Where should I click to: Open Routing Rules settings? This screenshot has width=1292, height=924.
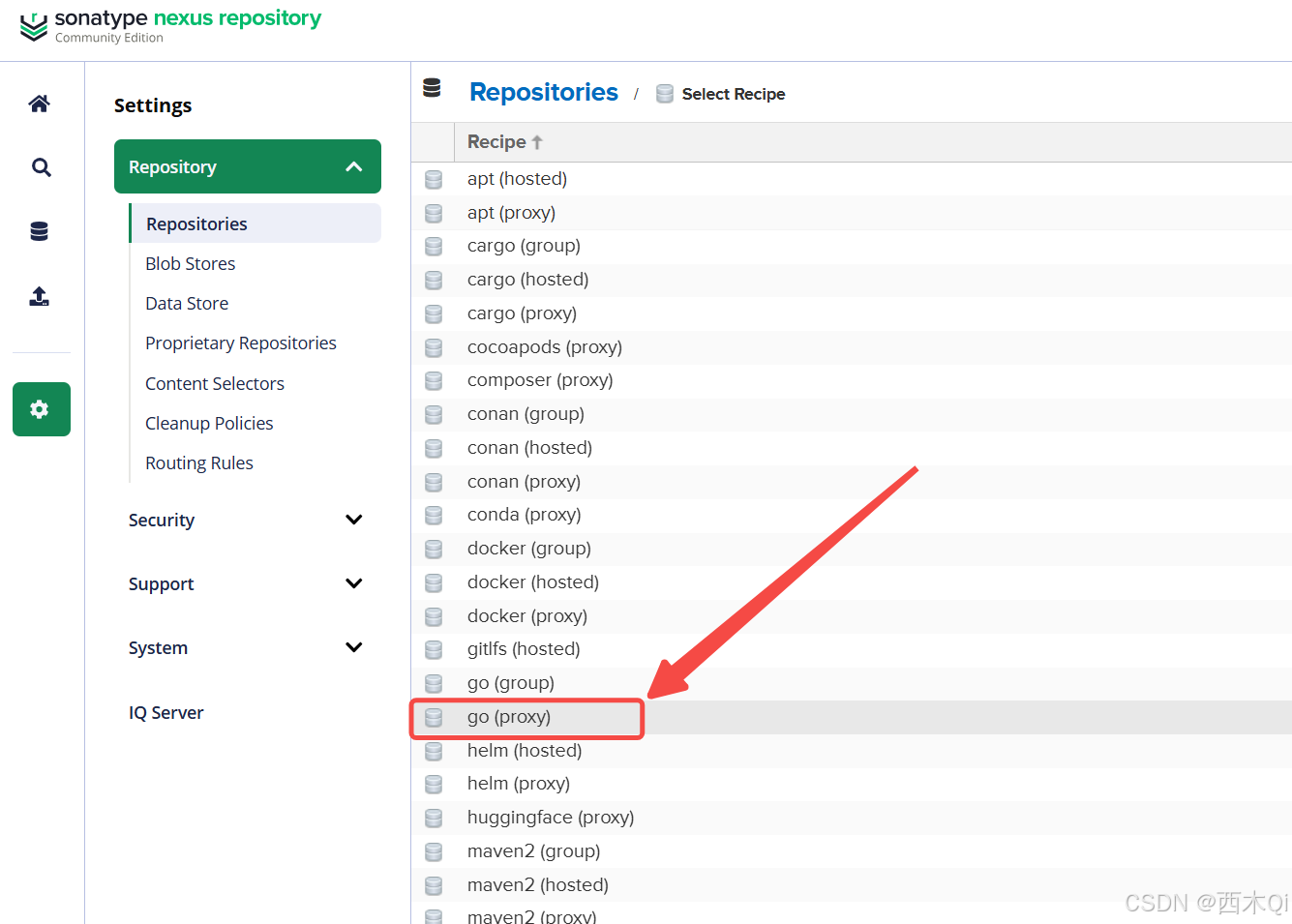(x=199, y=463)
